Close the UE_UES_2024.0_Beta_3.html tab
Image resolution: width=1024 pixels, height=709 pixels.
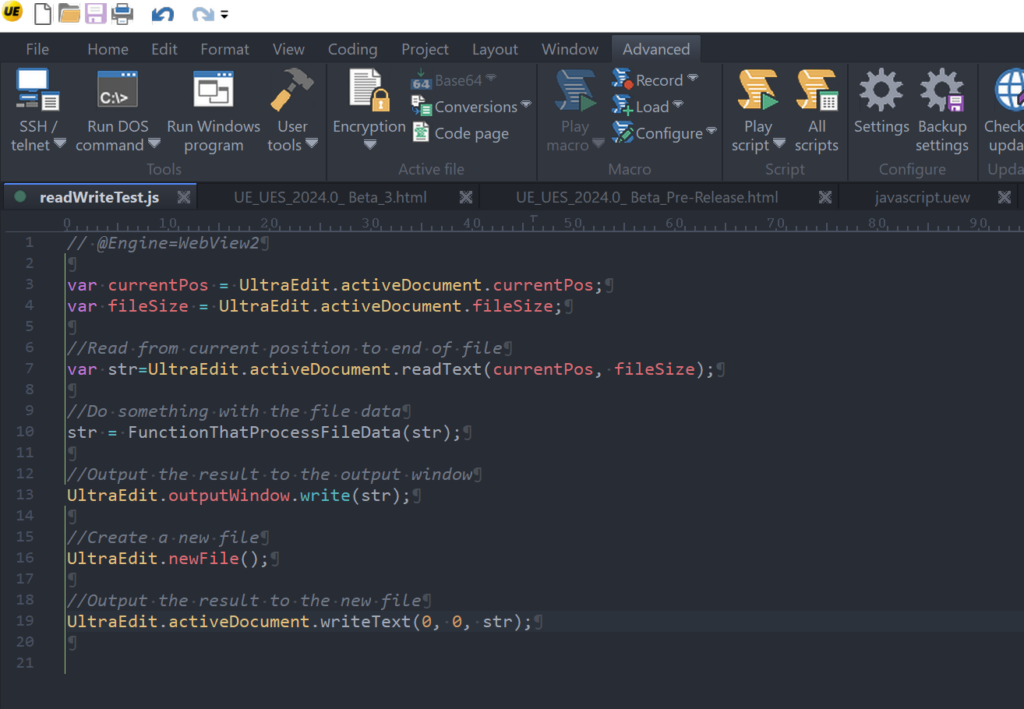pos(466,197)
